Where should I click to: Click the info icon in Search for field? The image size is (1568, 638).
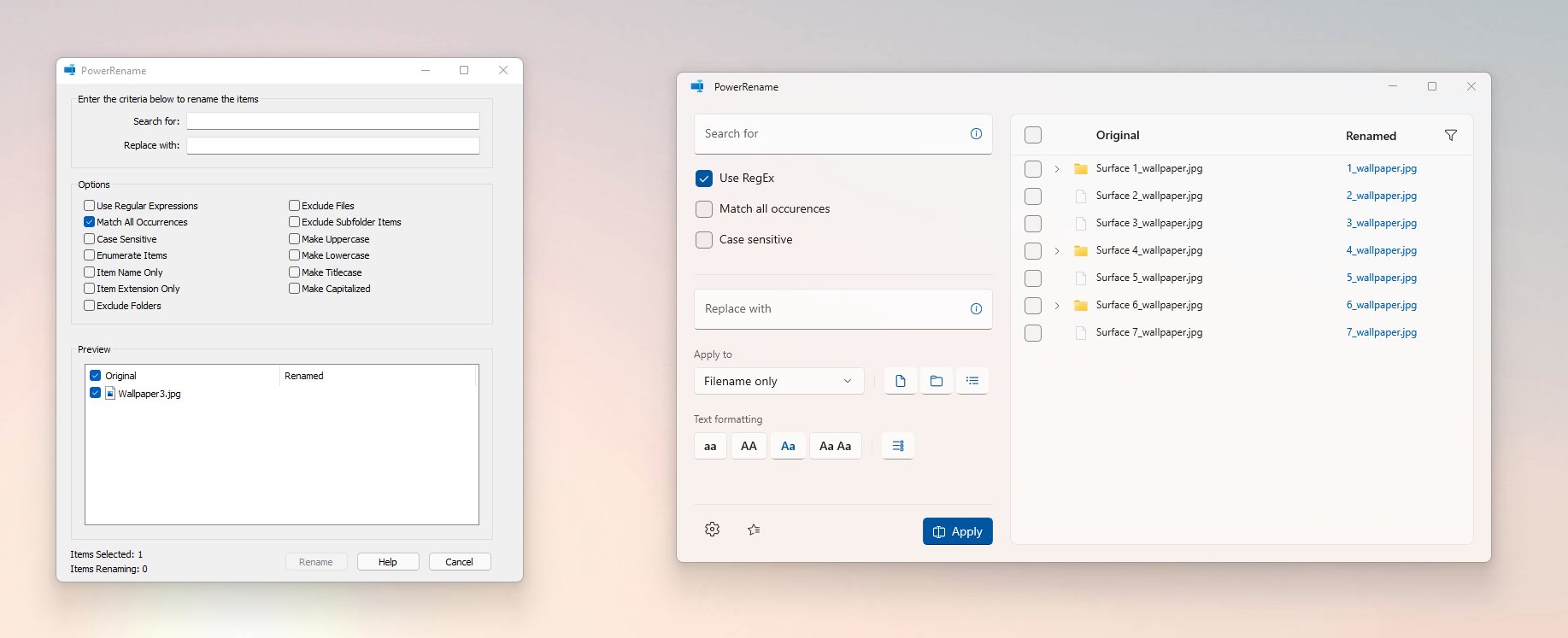click(x=976, y=134)
